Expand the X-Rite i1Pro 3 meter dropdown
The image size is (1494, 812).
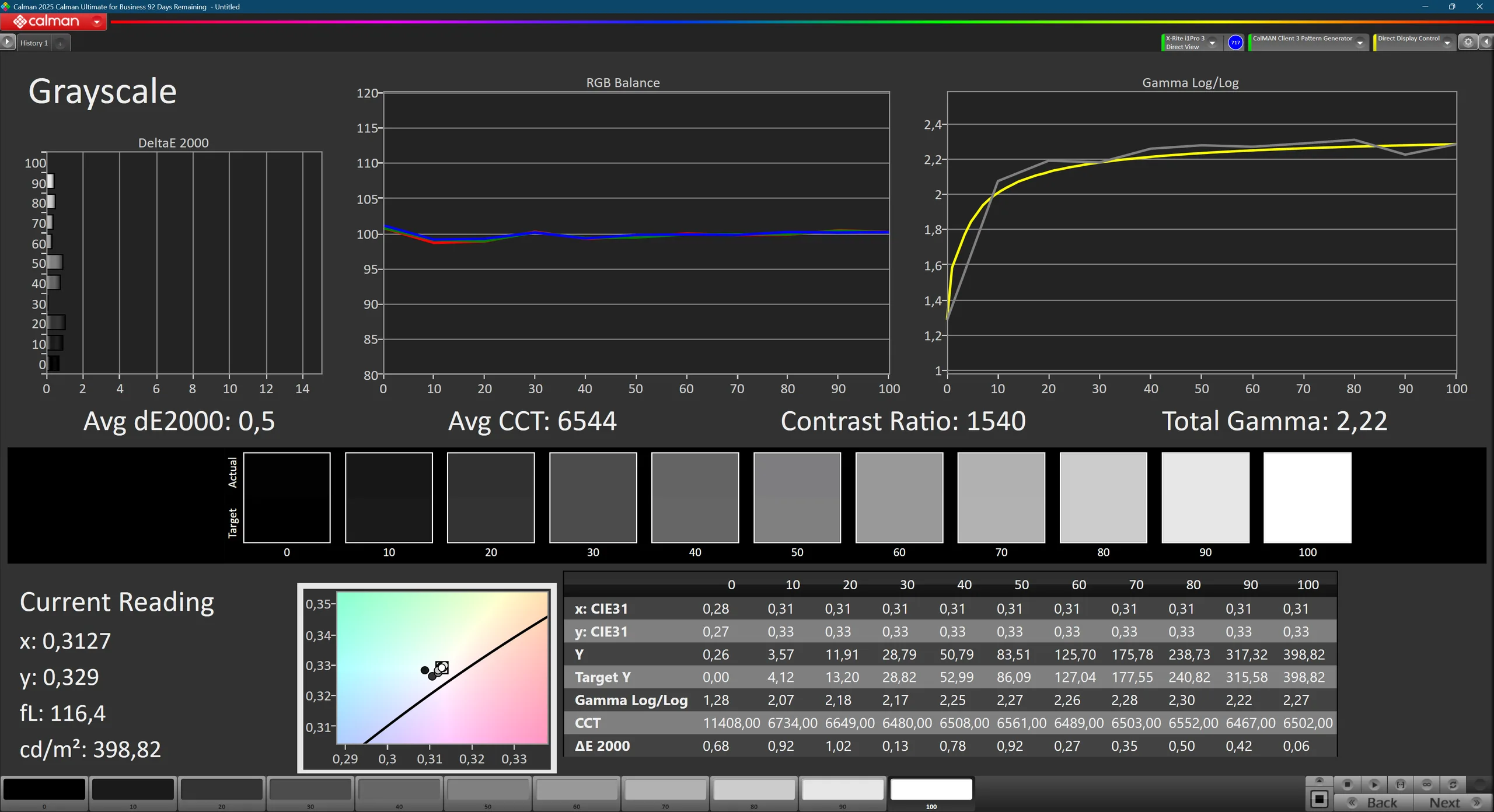(x=1212, y=43)
